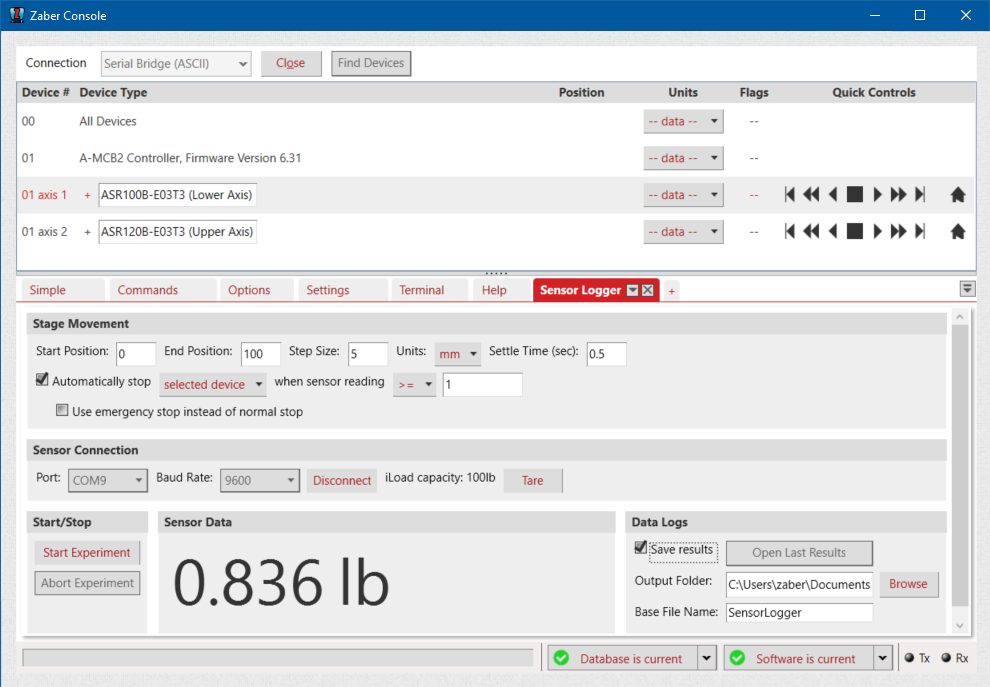This screenshot has height=687, width=990.
Task: Toggle the Automatically stop checkbox
Action: pos(42,379)
